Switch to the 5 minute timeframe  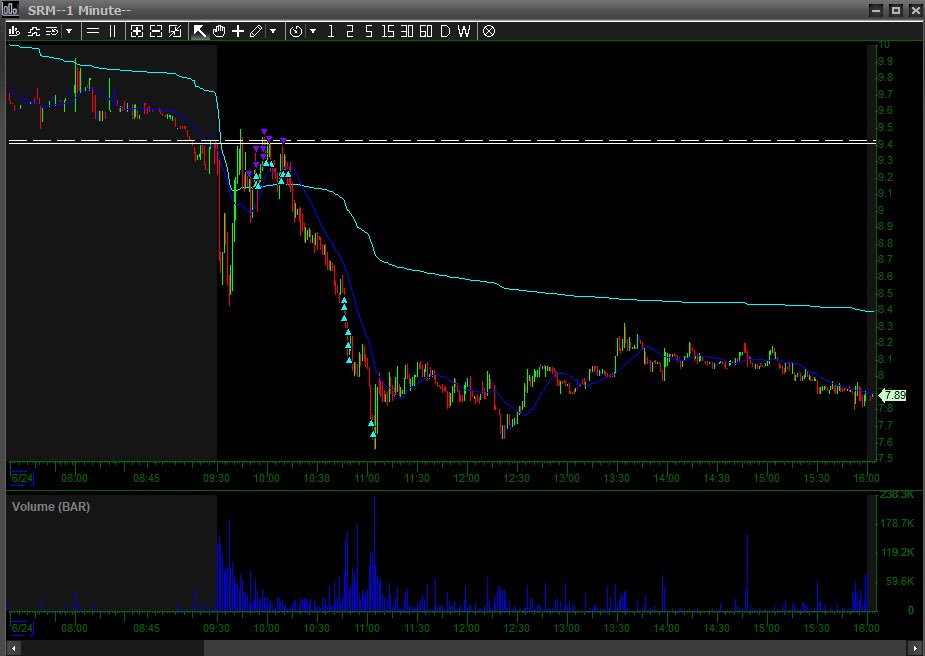pos(369,31)
